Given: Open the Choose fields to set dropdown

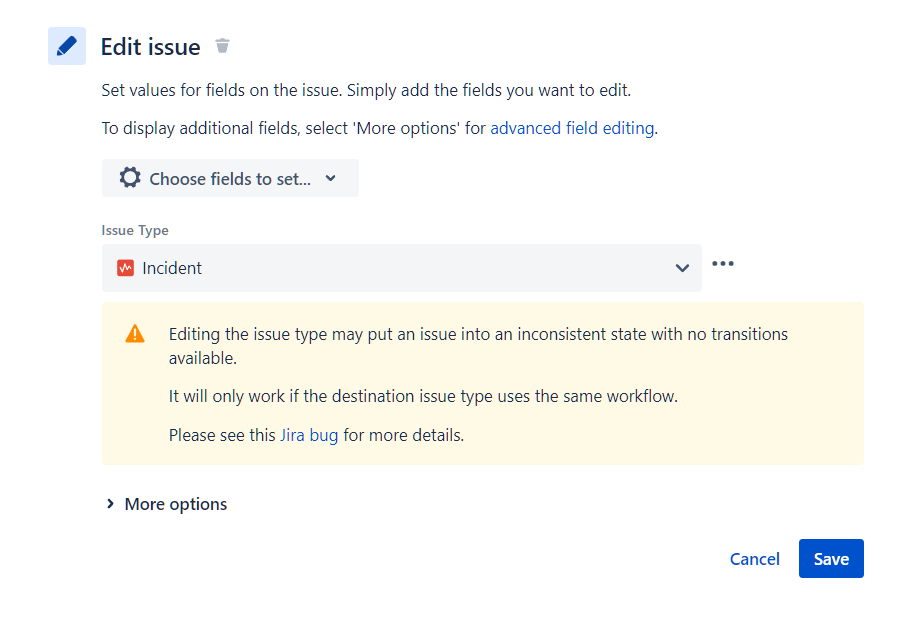Looking at the screenshot, I should [230, 179].
